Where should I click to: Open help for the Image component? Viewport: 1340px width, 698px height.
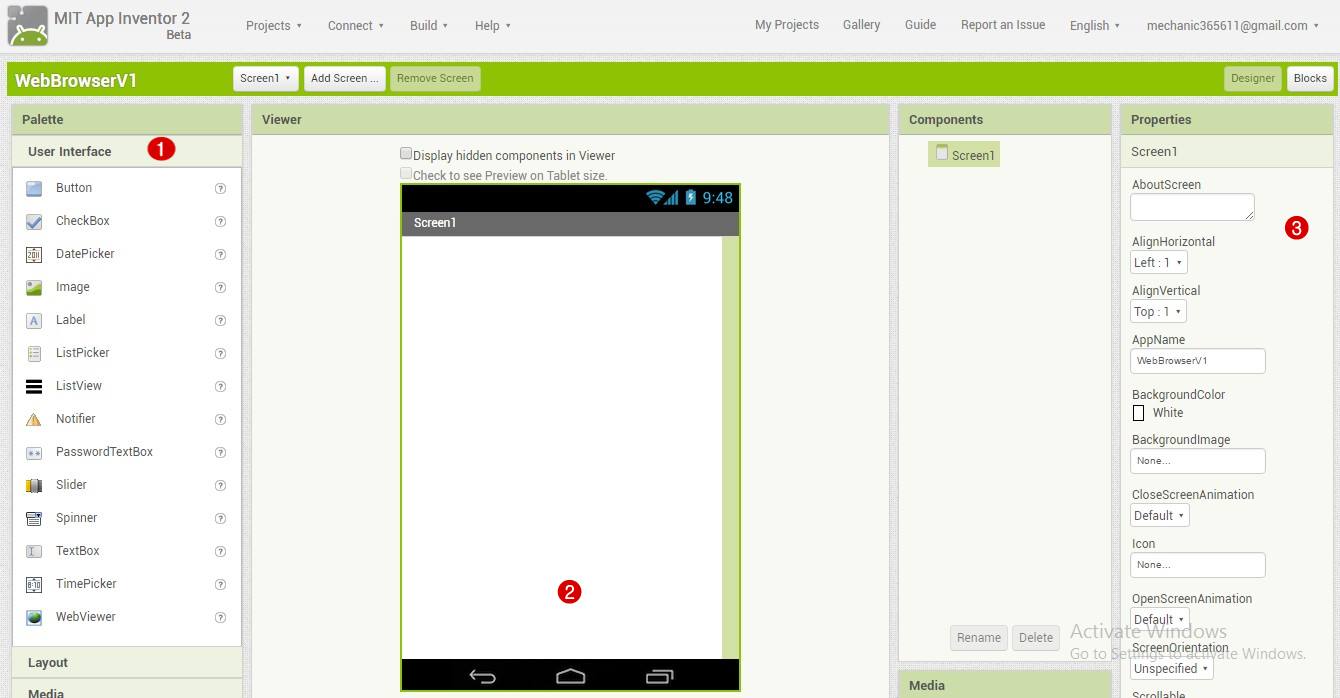[x=221, y=287]
